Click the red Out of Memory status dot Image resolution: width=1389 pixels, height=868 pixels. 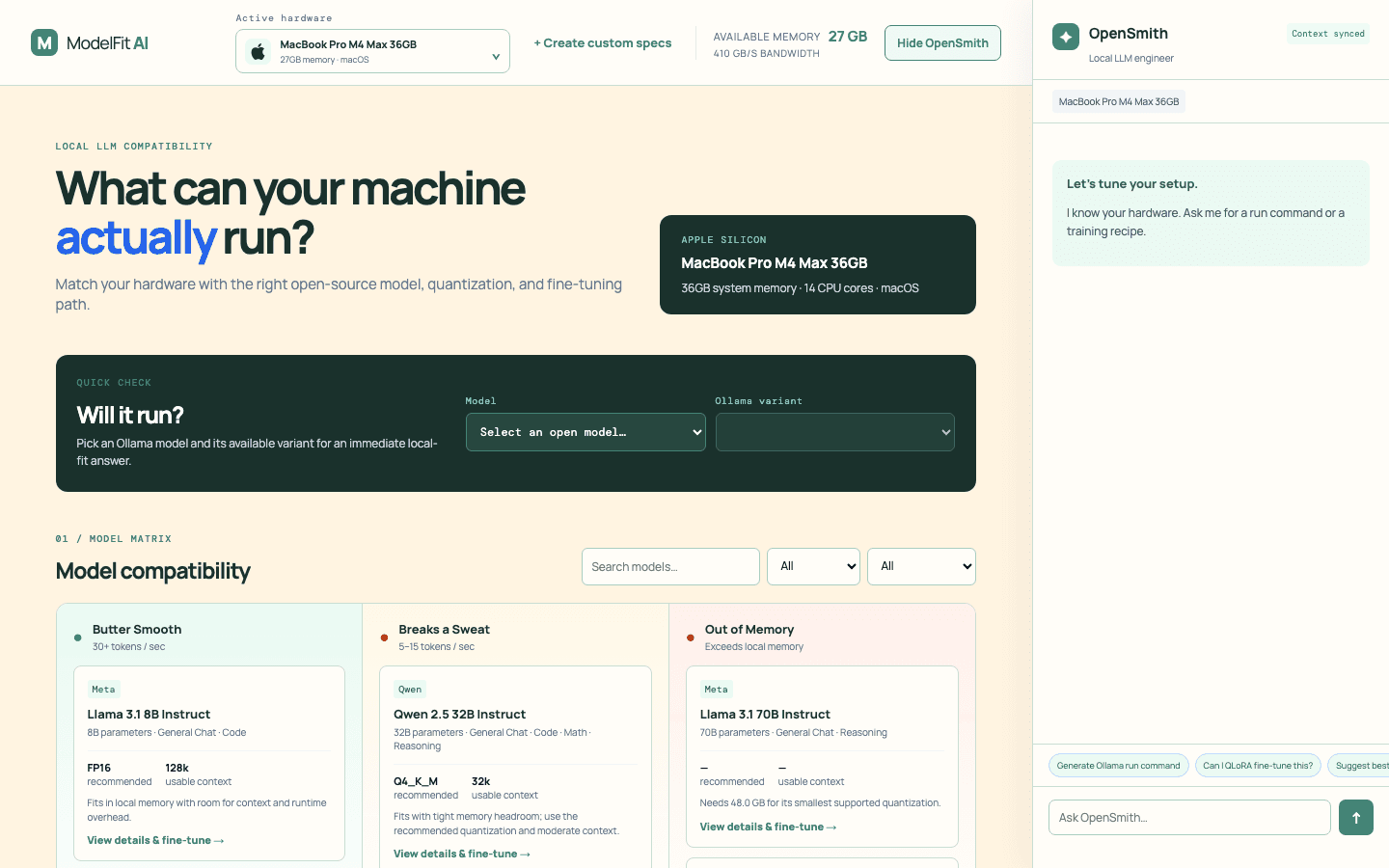691,637
